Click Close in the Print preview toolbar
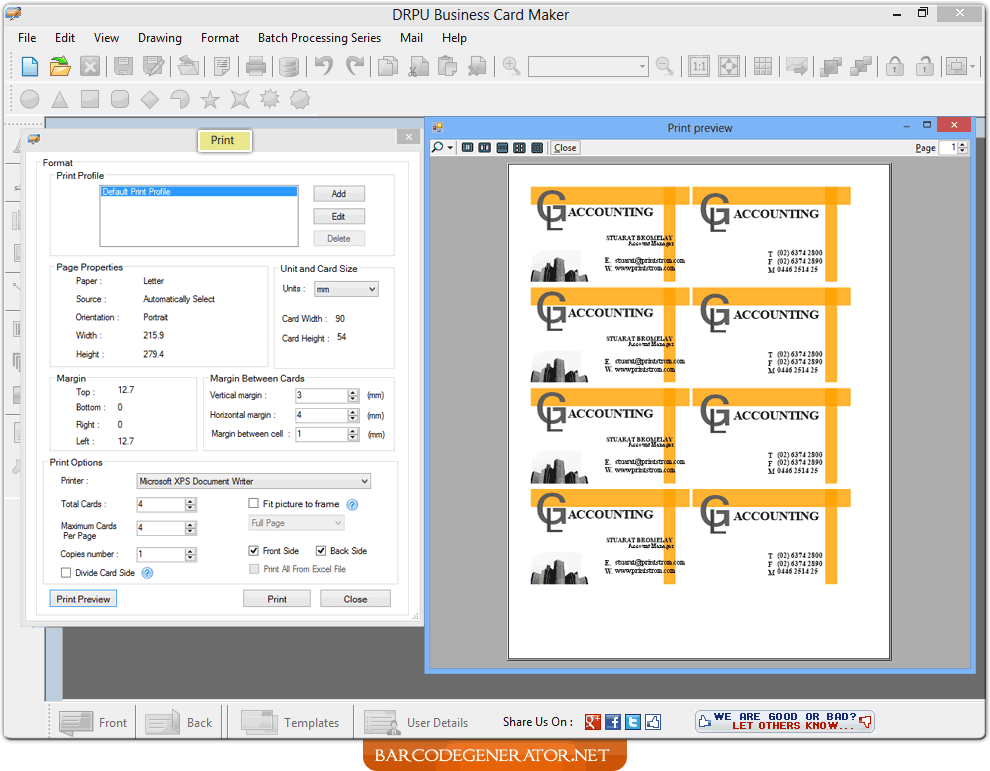Screen dimensions: 990x771 [x=565, y=148]
